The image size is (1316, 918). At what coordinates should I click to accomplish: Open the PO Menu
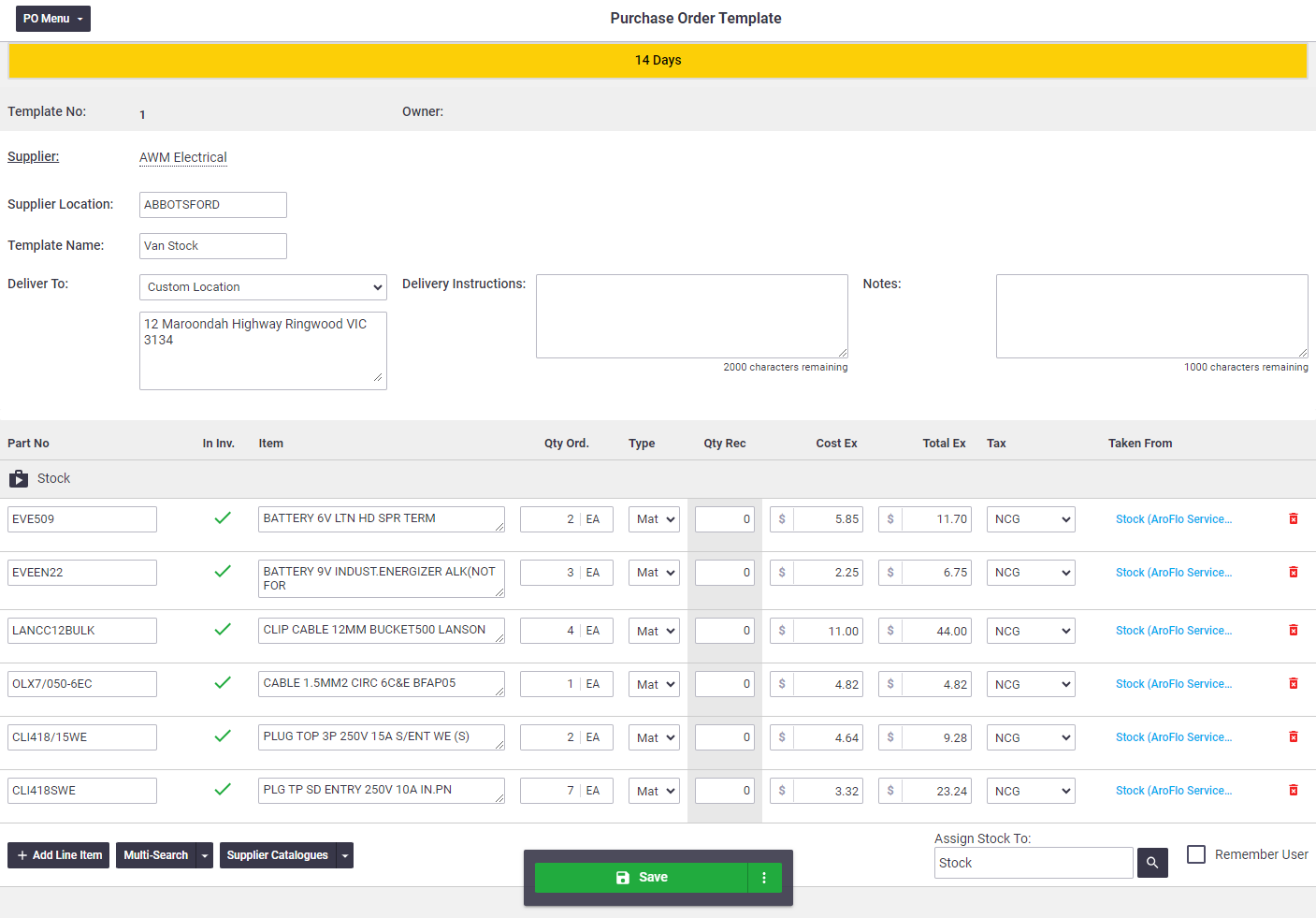pos(53,19)
